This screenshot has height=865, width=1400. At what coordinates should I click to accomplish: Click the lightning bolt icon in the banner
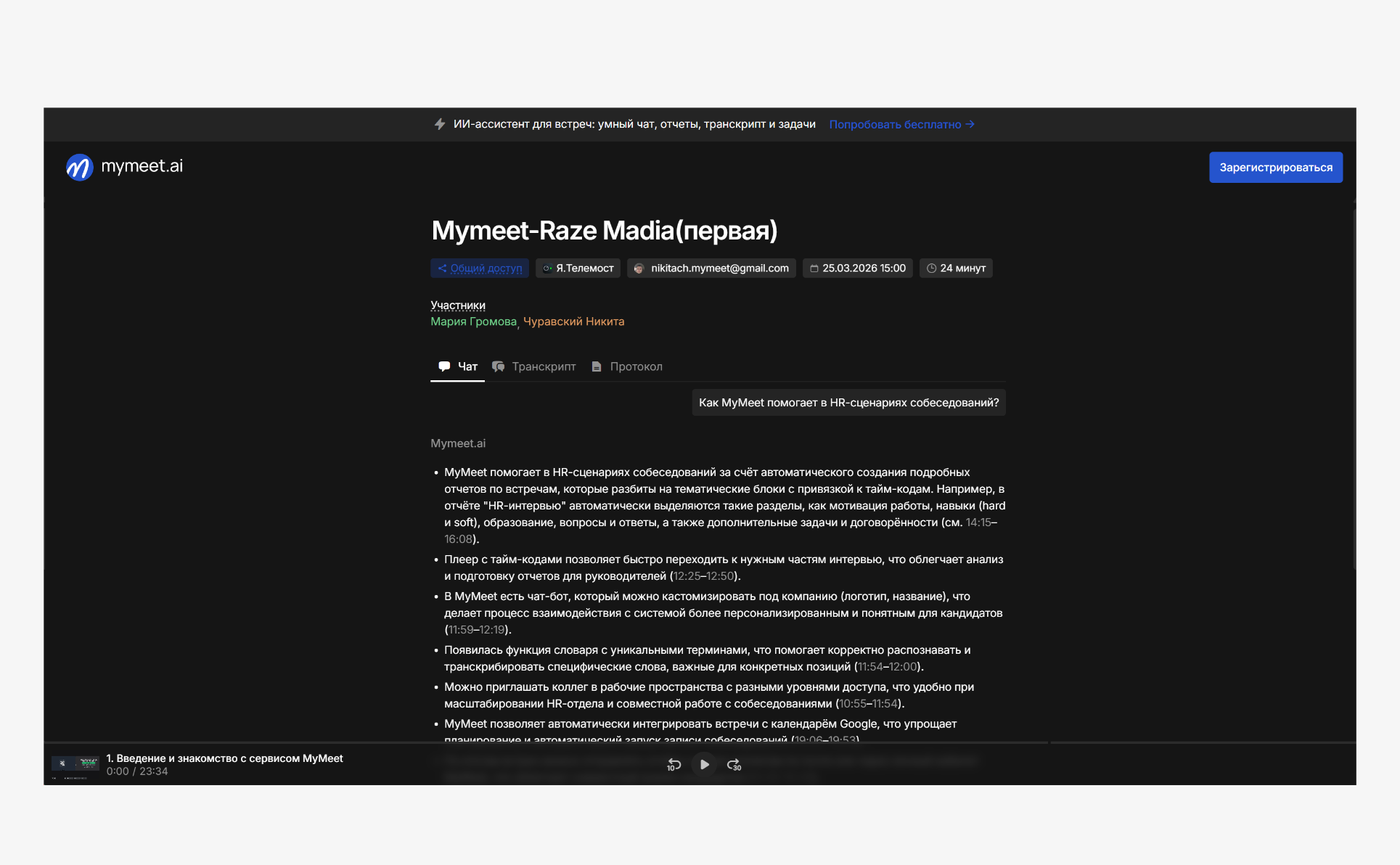[440, 124]
